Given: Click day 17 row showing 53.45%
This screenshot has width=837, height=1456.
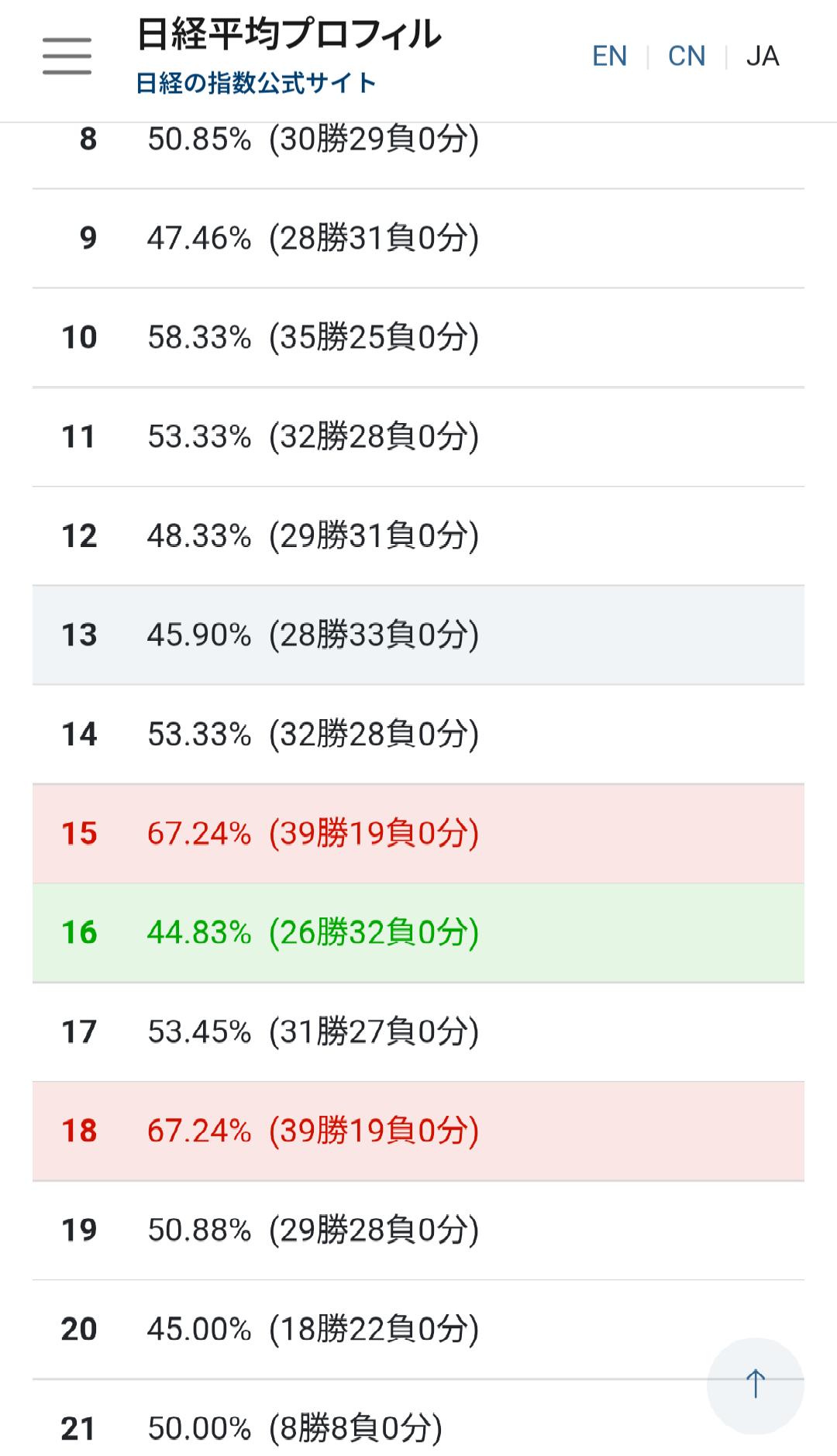Looking at the screenshot, I should [418, 1031].
